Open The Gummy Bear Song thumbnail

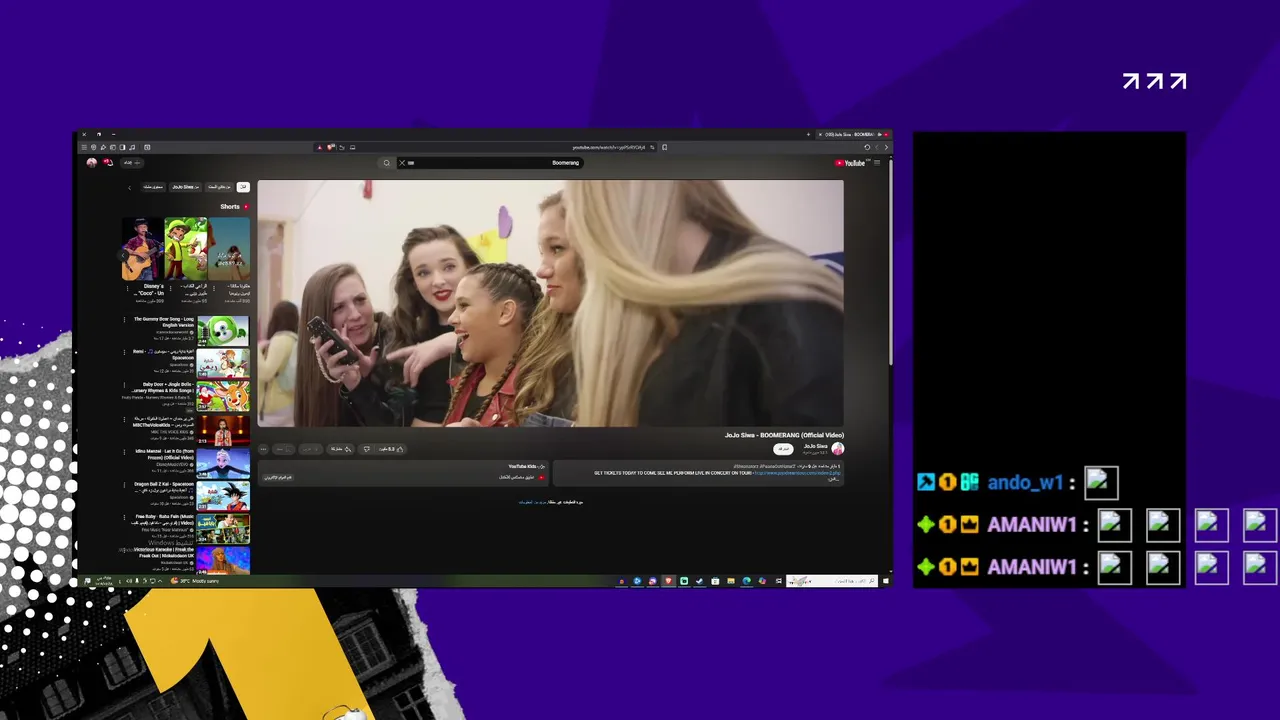pos(223,330)
